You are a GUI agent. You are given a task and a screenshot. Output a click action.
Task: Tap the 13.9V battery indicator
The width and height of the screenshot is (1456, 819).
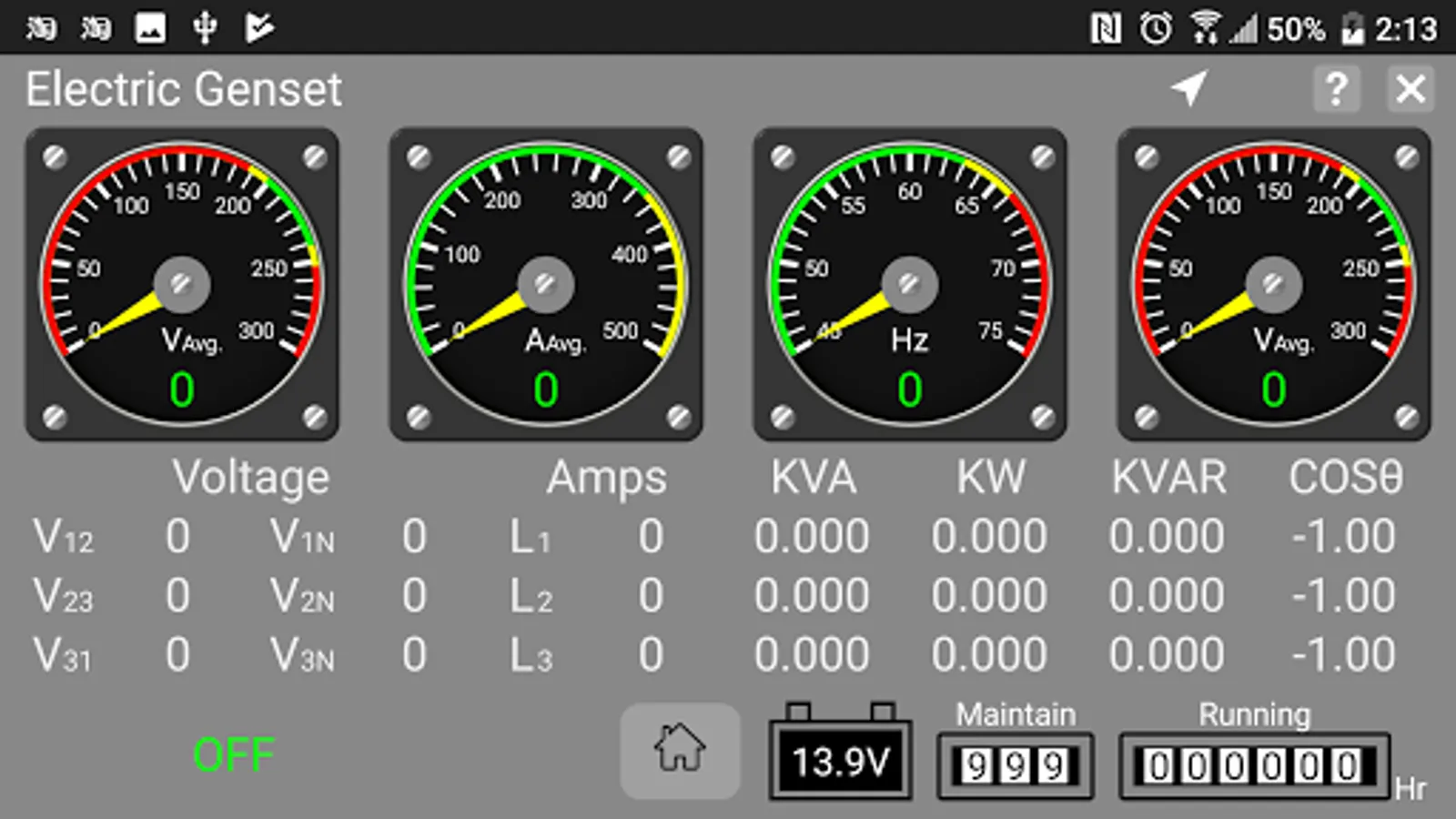point(840,752)
